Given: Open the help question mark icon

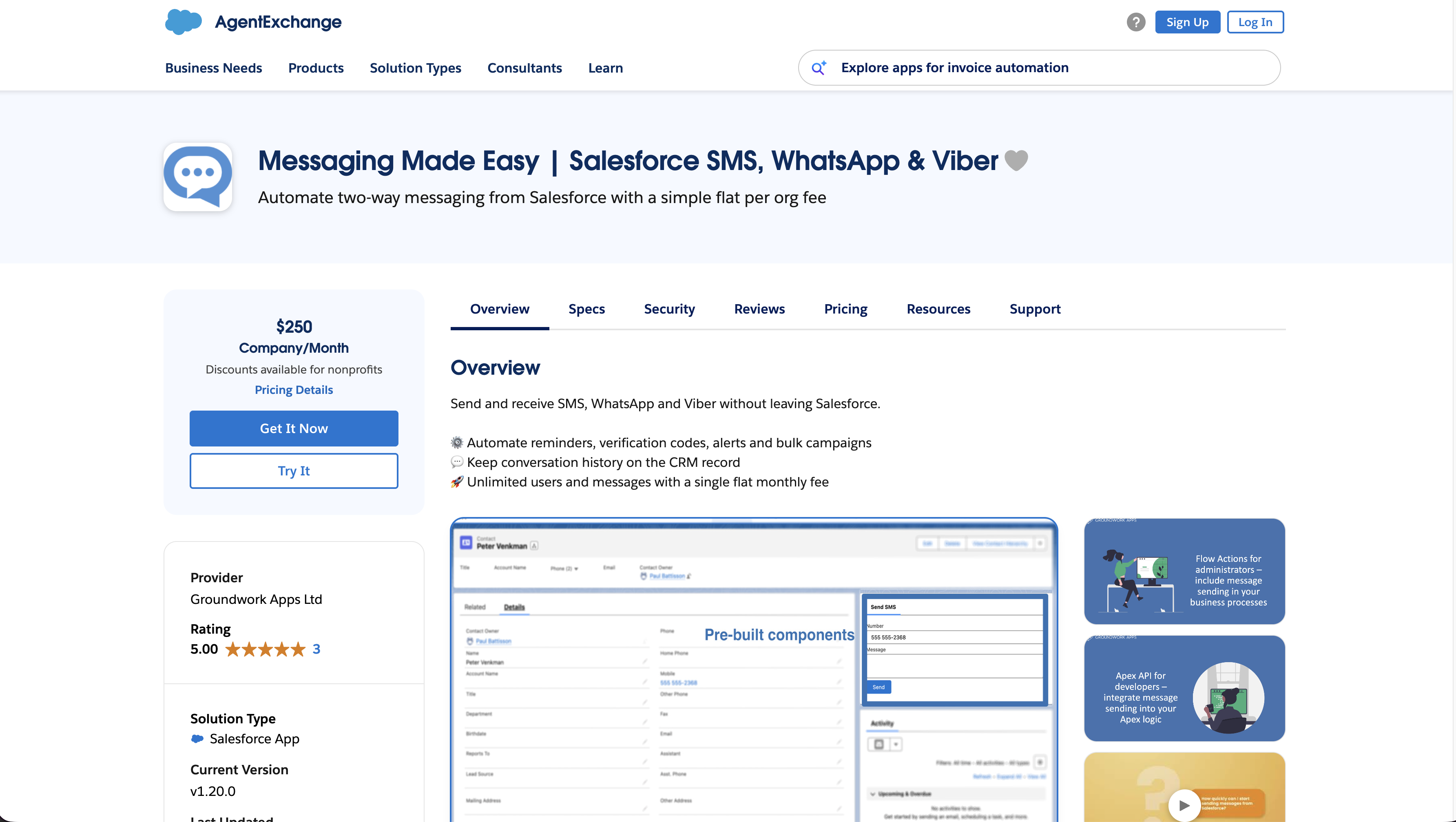Looking at the screenshot, I should [1135, 22].
